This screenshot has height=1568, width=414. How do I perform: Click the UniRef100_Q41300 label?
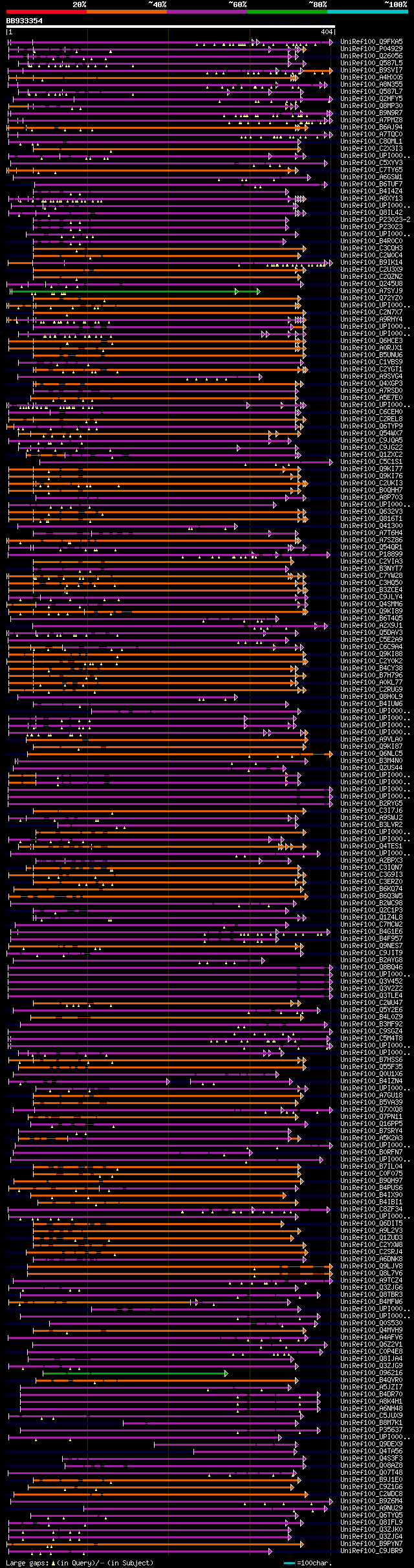pos(371,525)
